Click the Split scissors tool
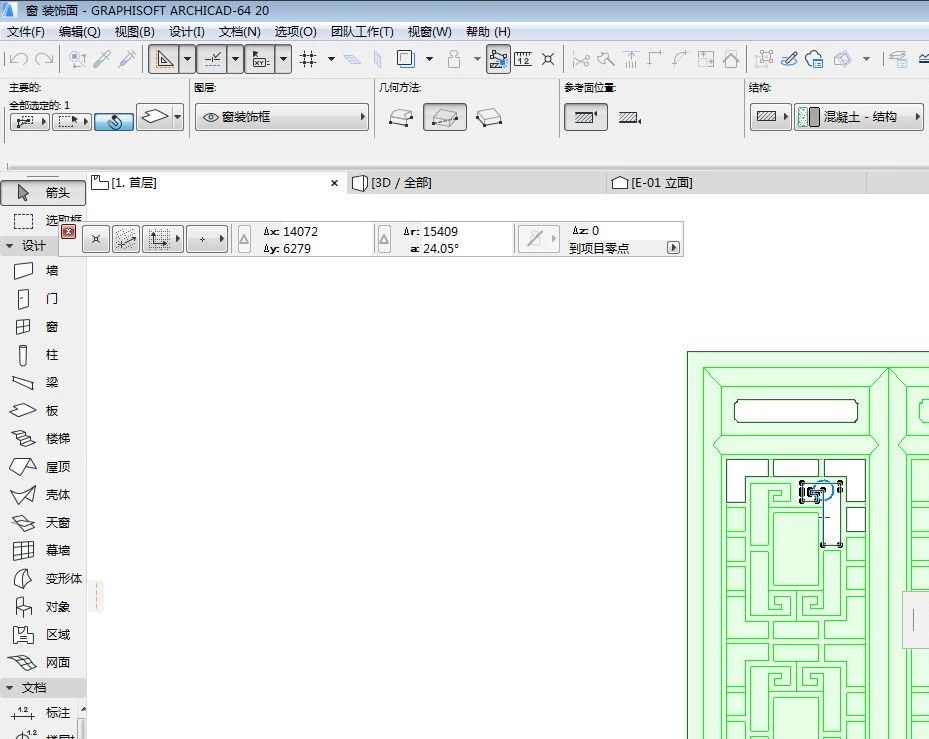 pyautogui.click(x=581, y=59)
